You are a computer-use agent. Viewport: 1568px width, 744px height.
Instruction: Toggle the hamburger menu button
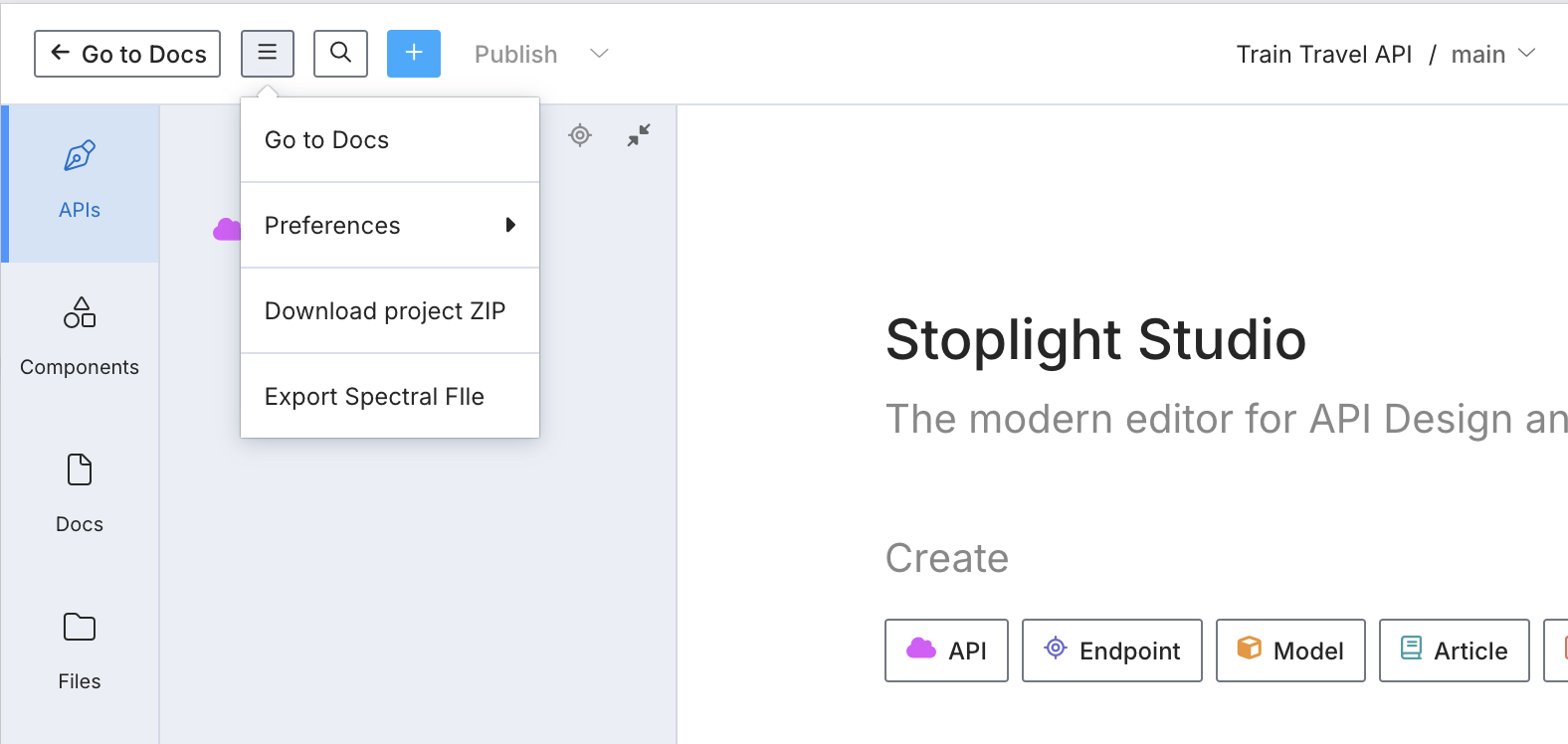click(268, 54)
